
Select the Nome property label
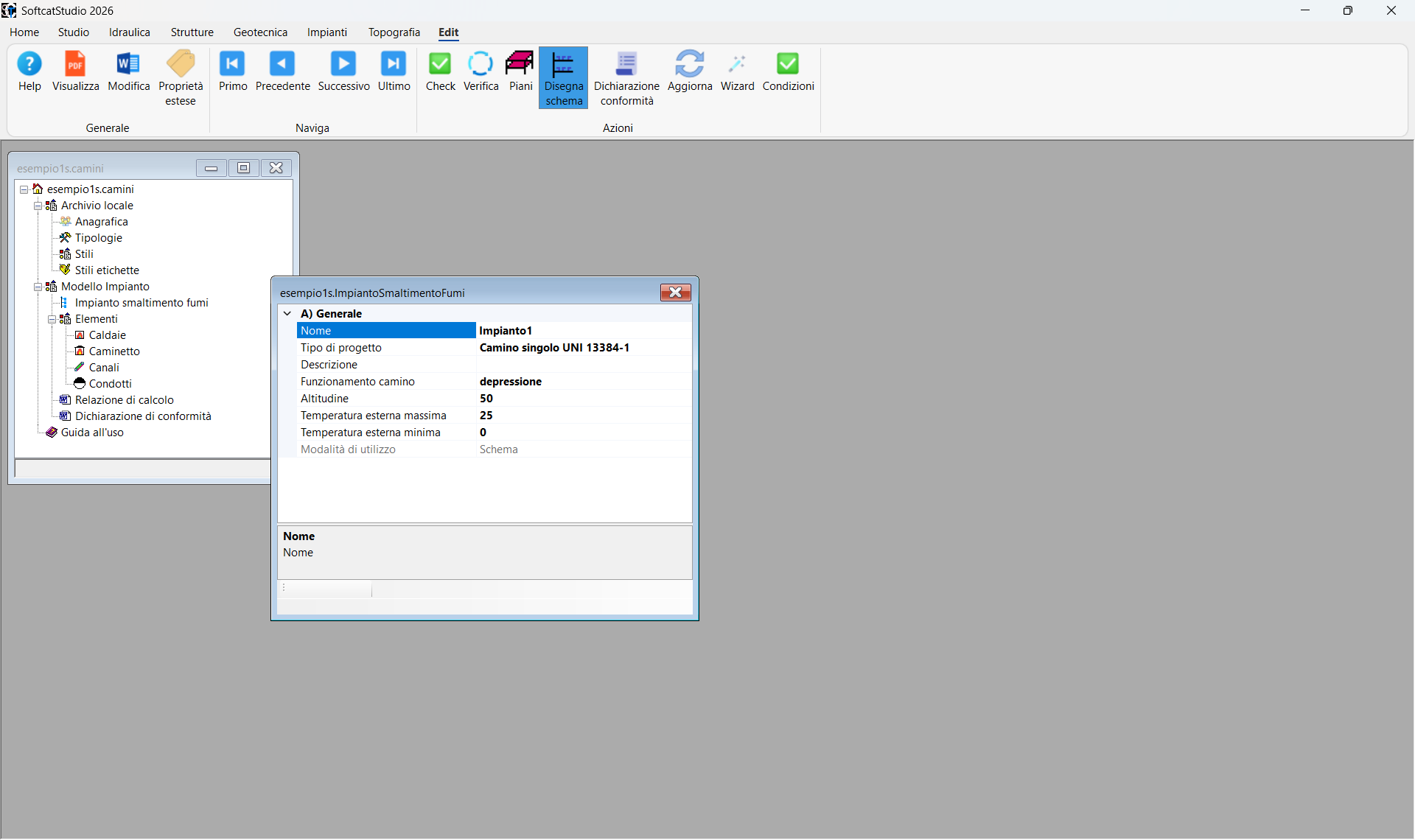click(x=386, y=331)
